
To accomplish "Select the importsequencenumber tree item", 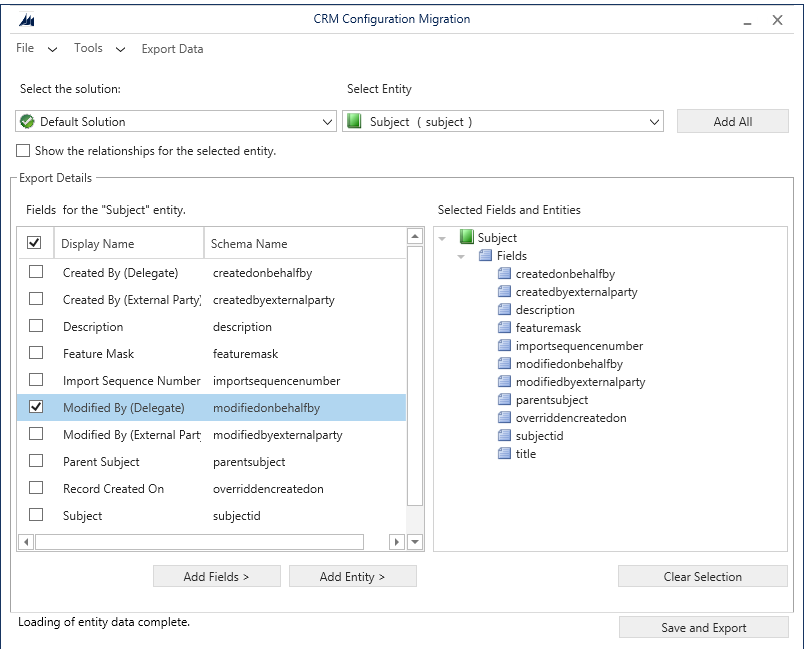I will 579,346.
